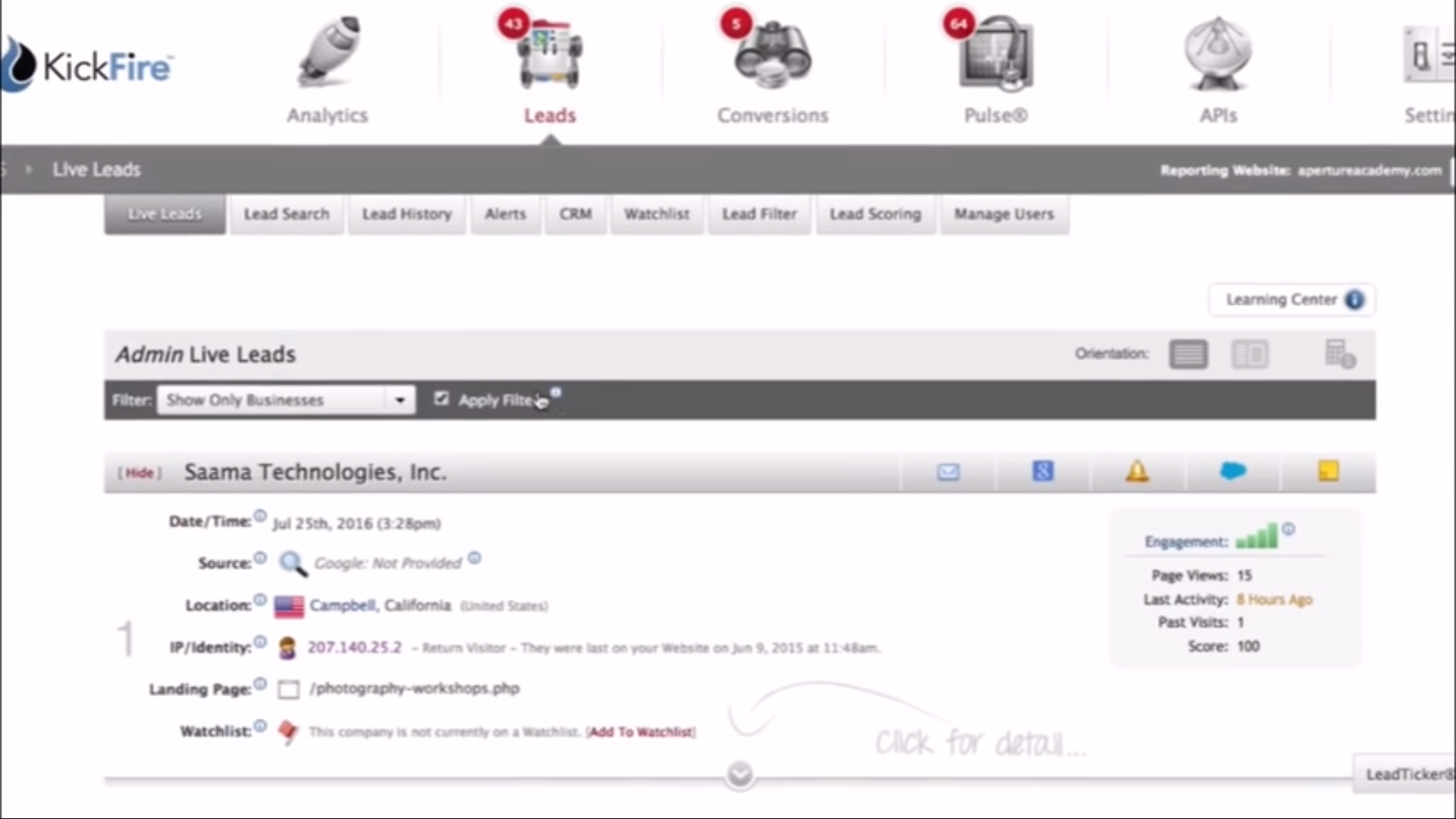Image resolution: width=1456 pixels, height=819 pixels.
Task: Toggle the Apply Filter checkbox
Action: 441,399
